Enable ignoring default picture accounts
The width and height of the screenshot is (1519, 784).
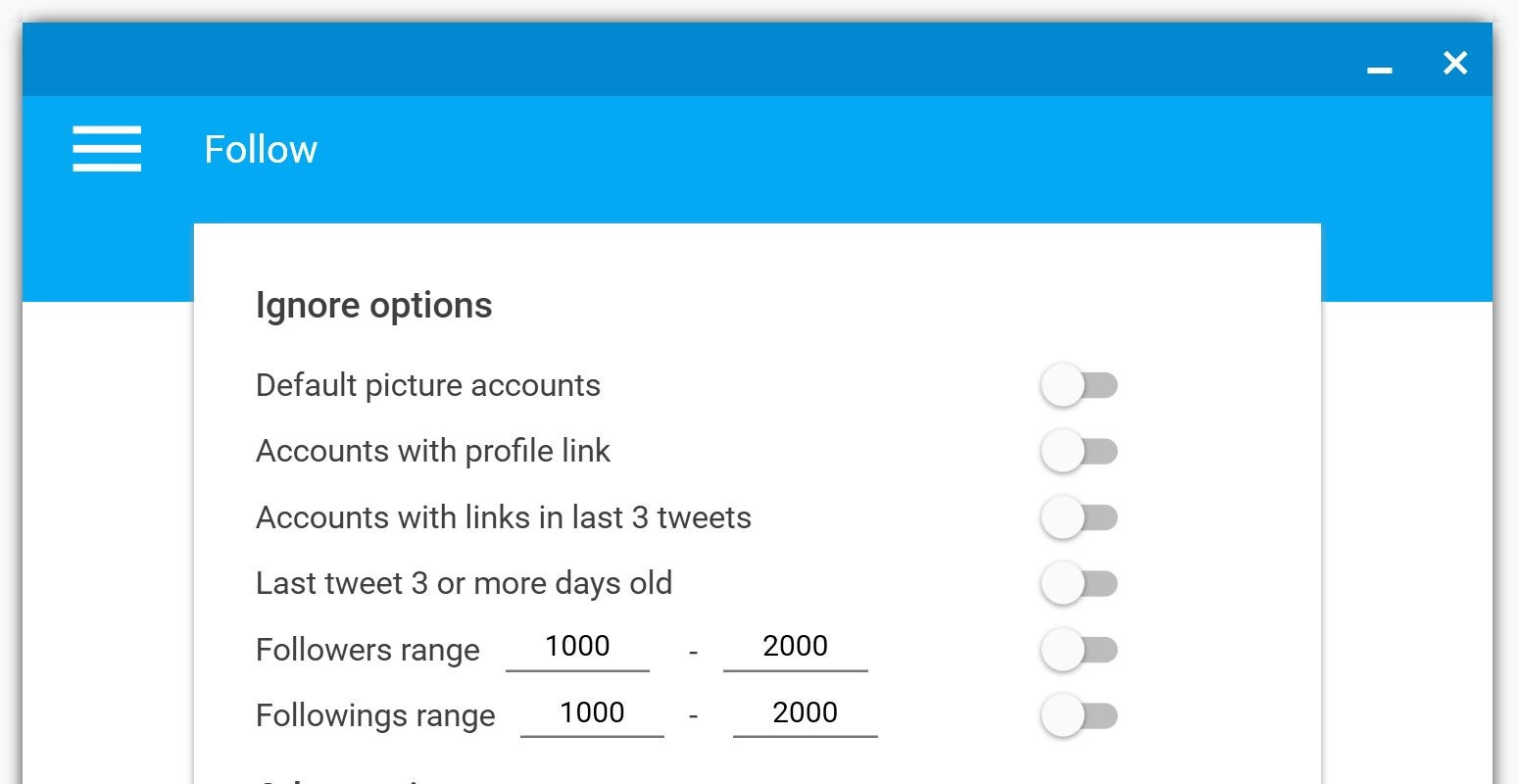[1079, 385]
